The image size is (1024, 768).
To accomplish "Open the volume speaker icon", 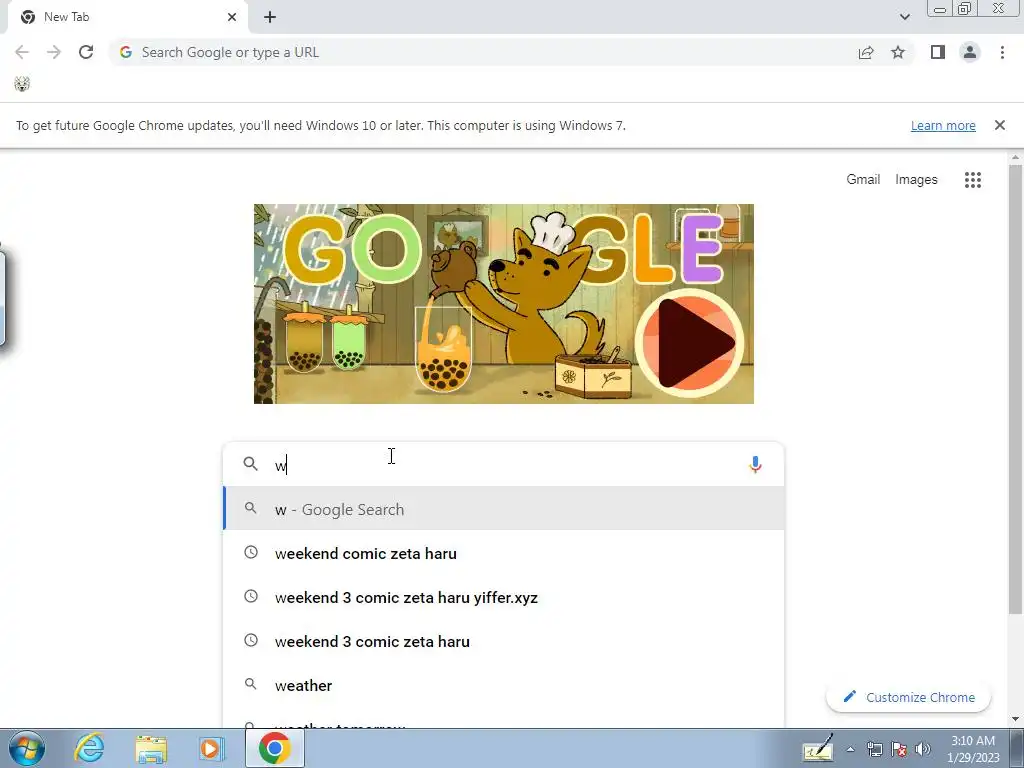I will pyautogui.click(x=923, y=749).
